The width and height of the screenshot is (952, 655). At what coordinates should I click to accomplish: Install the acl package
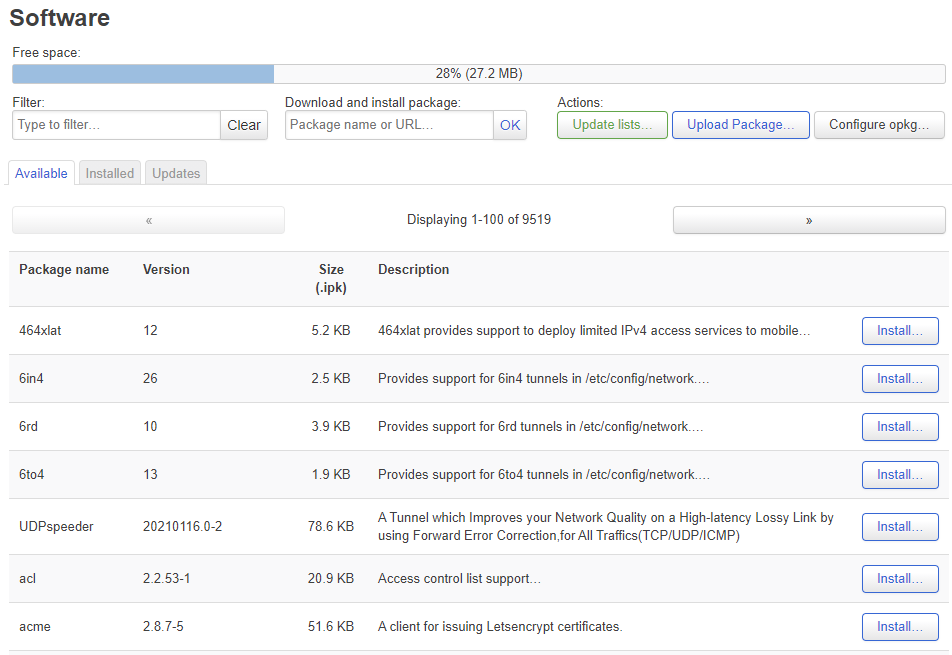pyautogui.click(x=899, y=579)
